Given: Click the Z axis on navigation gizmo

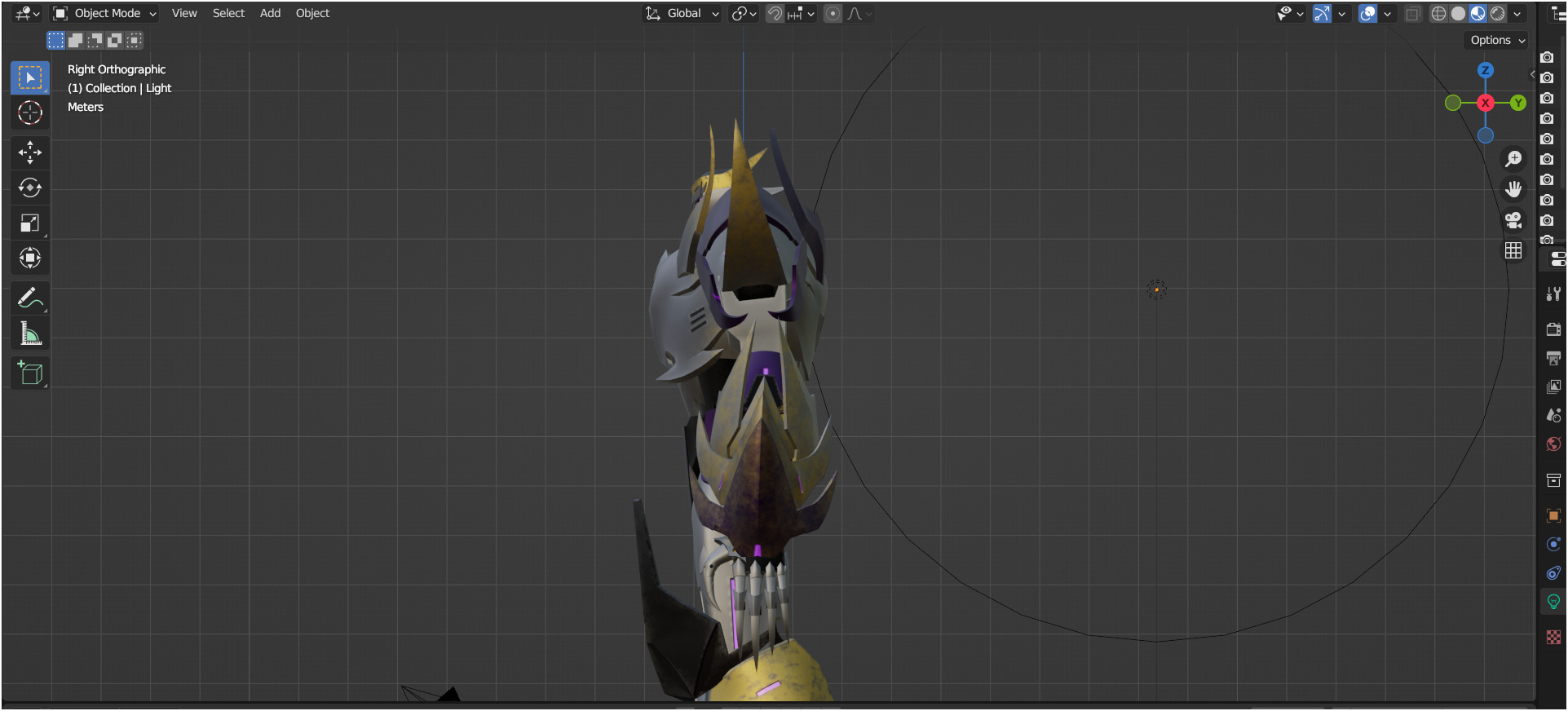Looking at the screenshot, I should (1485, 70).
